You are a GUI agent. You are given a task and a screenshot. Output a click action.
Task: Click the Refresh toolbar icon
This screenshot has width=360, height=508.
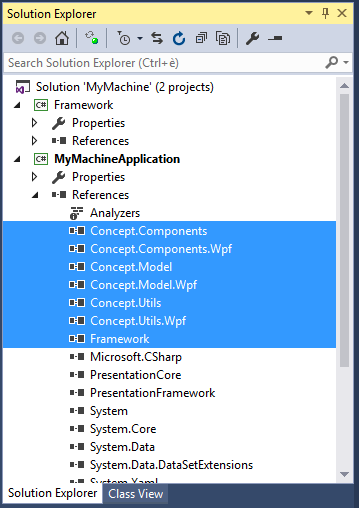click(179, 38)
